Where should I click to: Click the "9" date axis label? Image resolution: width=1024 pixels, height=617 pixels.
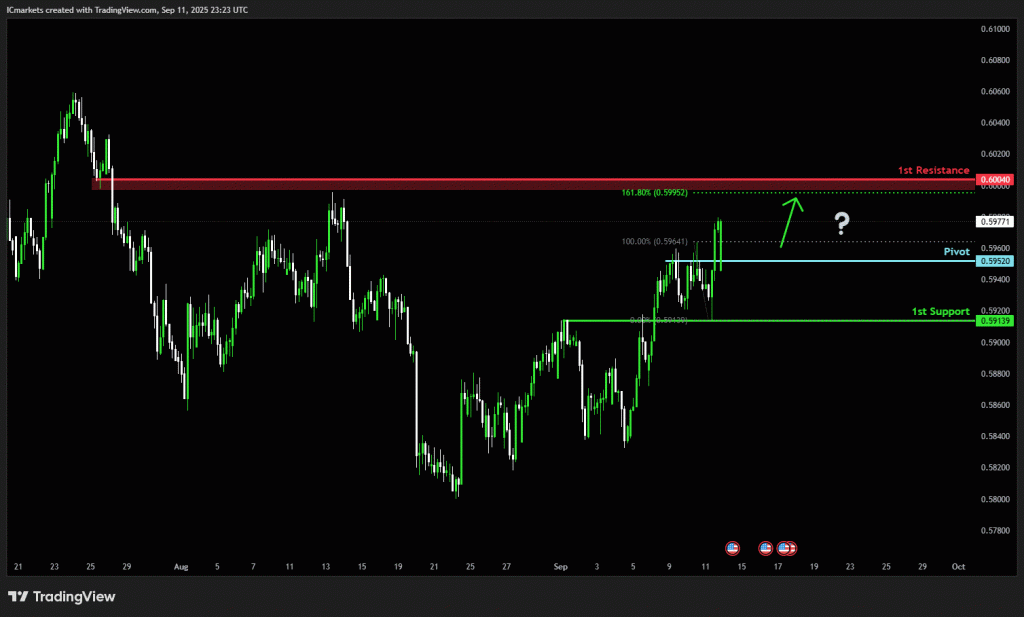click(x=669, y=567)
